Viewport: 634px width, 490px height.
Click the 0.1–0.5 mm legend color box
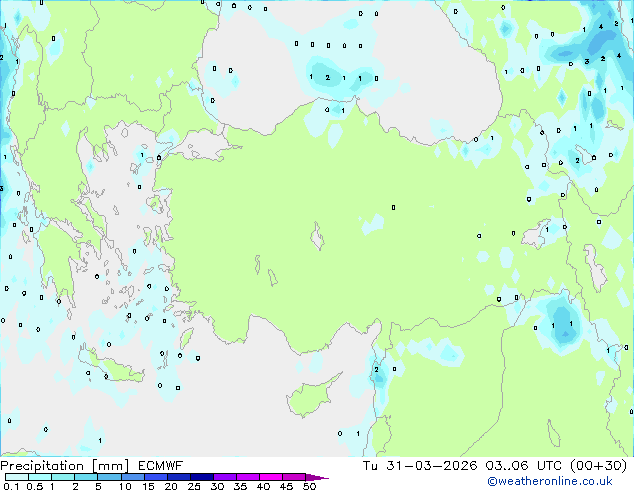pos(17,477)
